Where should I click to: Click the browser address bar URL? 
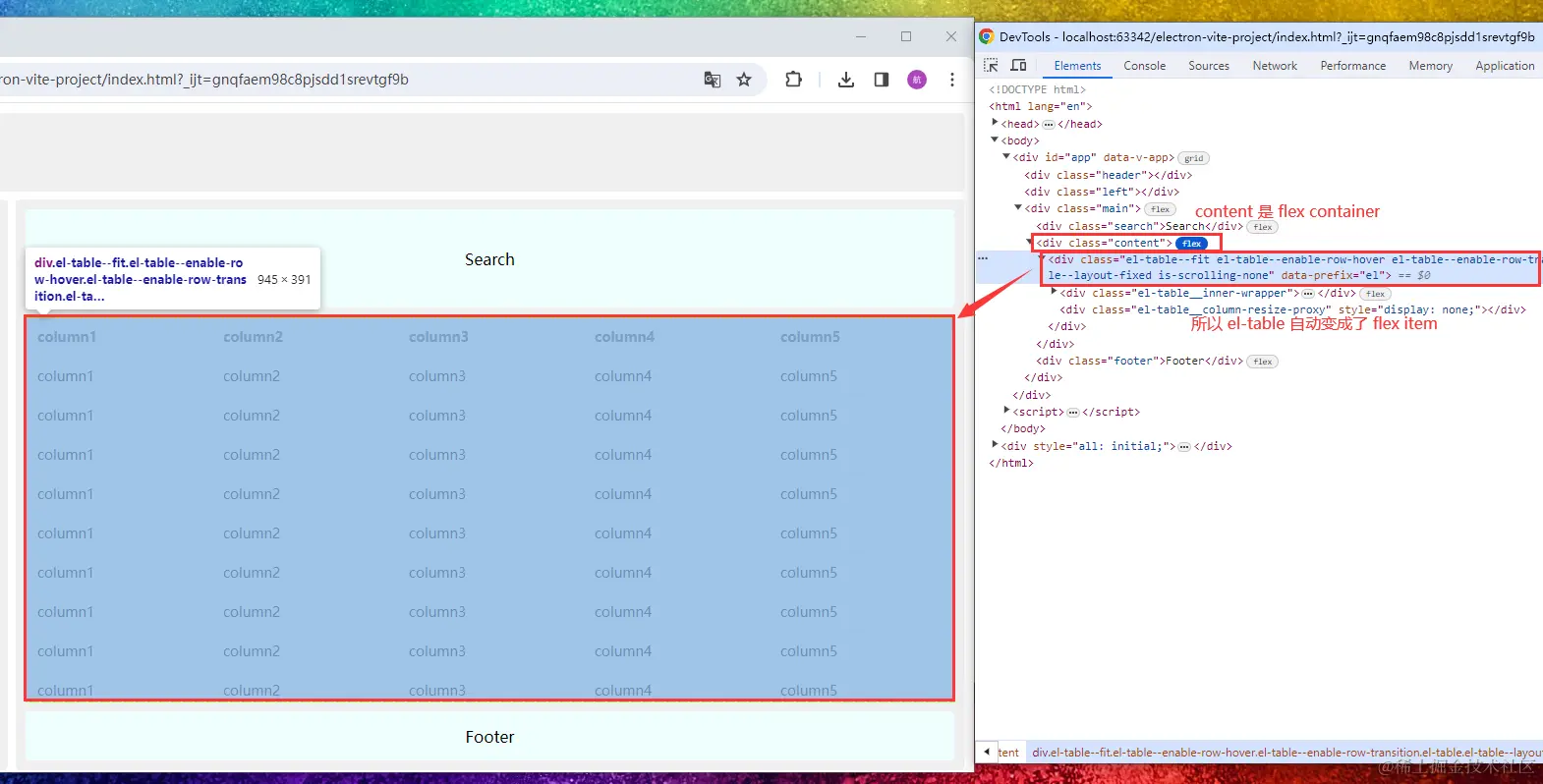pos(204,80)
